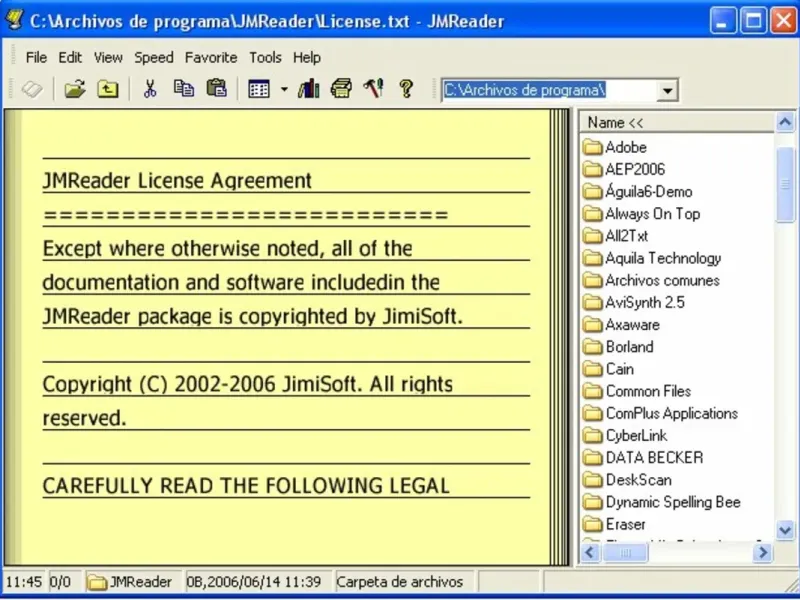This screenshot has width=800, height=600.
Task: Open the Tools menu
Action: [265, 58]
